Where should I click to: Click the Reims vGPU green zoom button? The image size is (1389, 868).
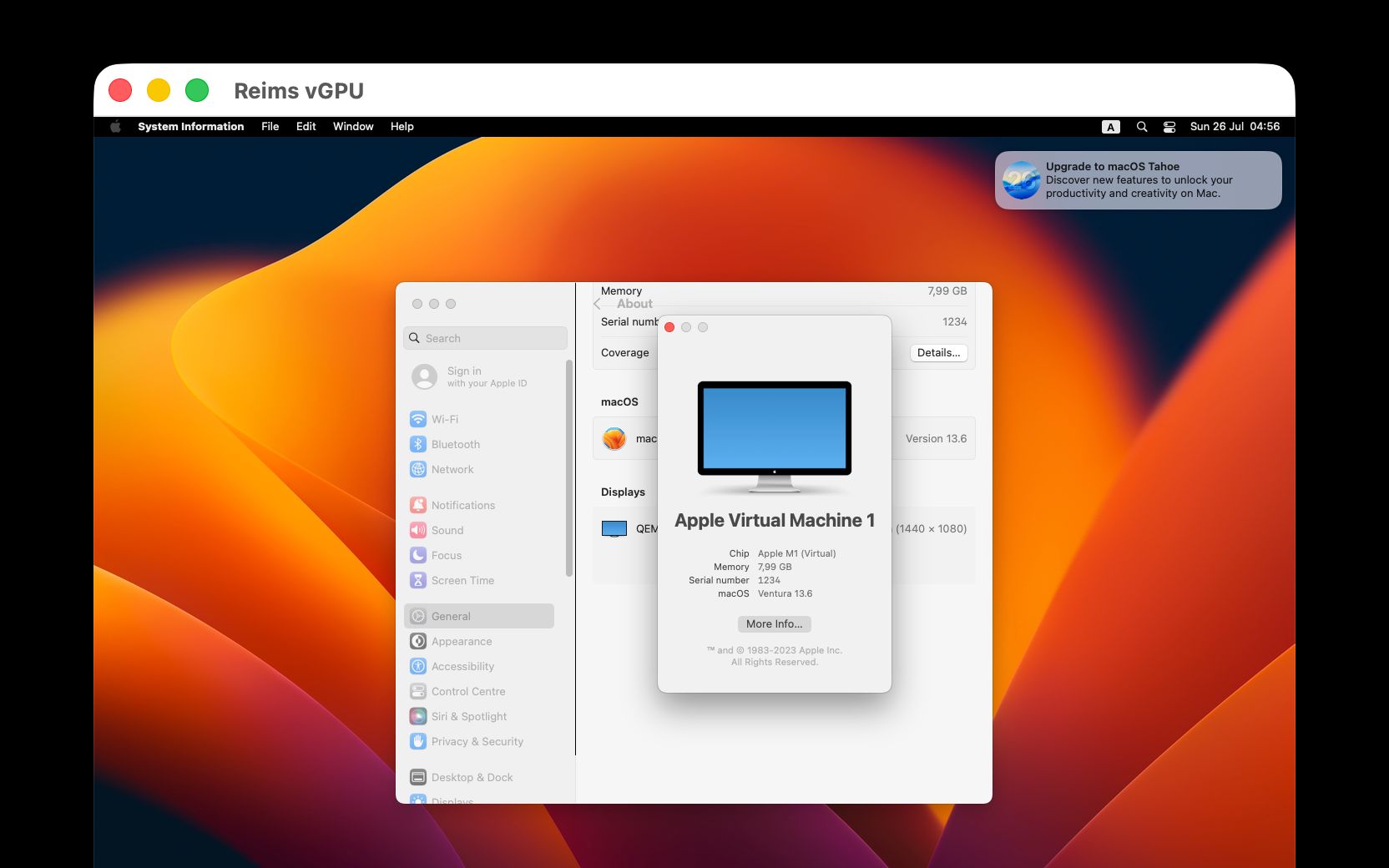tap(197, 90)
